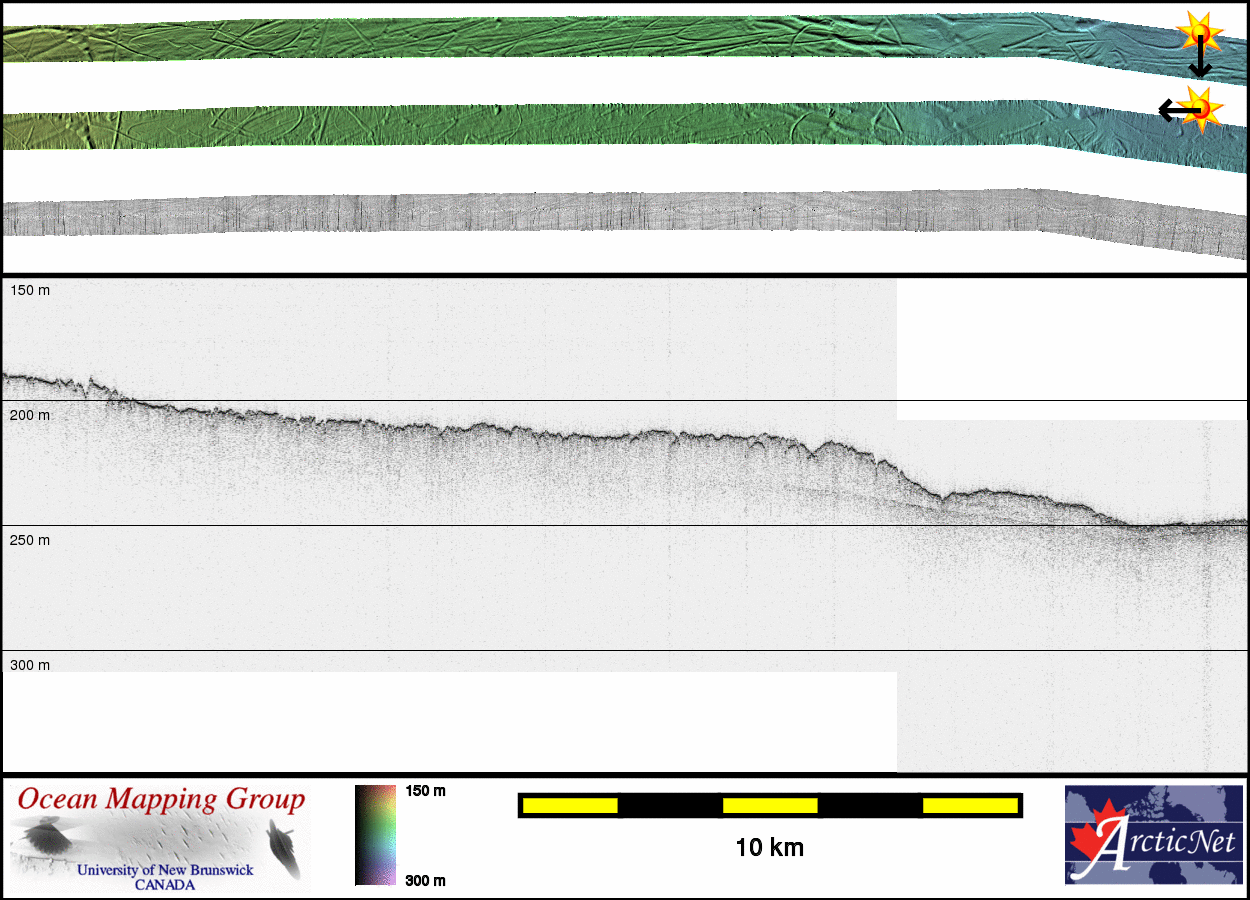1250x900 pixels.
Task: Click the middle yellow segment of scale bar
Action: 770,805
